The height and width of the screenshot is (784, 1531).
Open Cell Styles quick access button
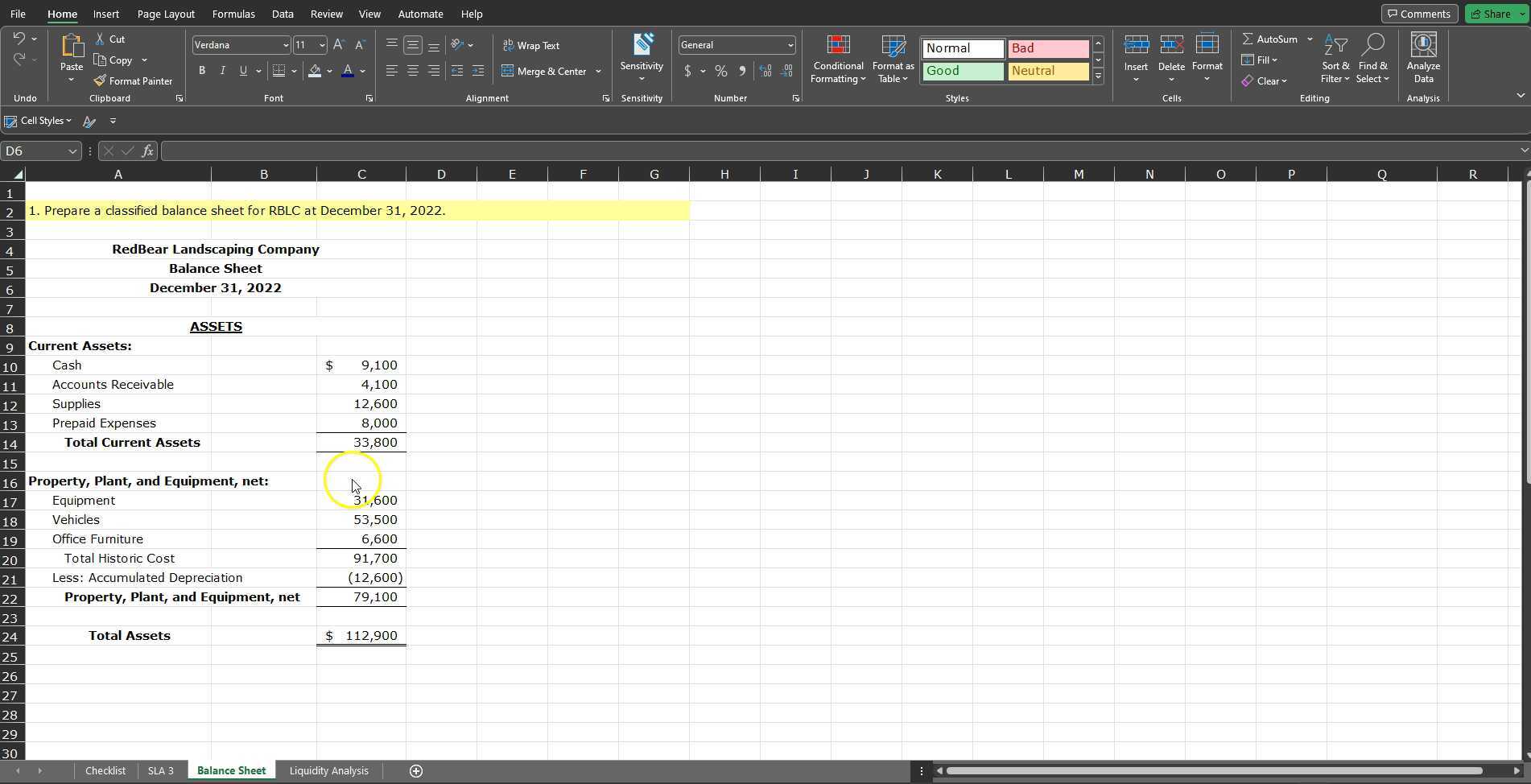pyautogui.click(x=38, y=121)
